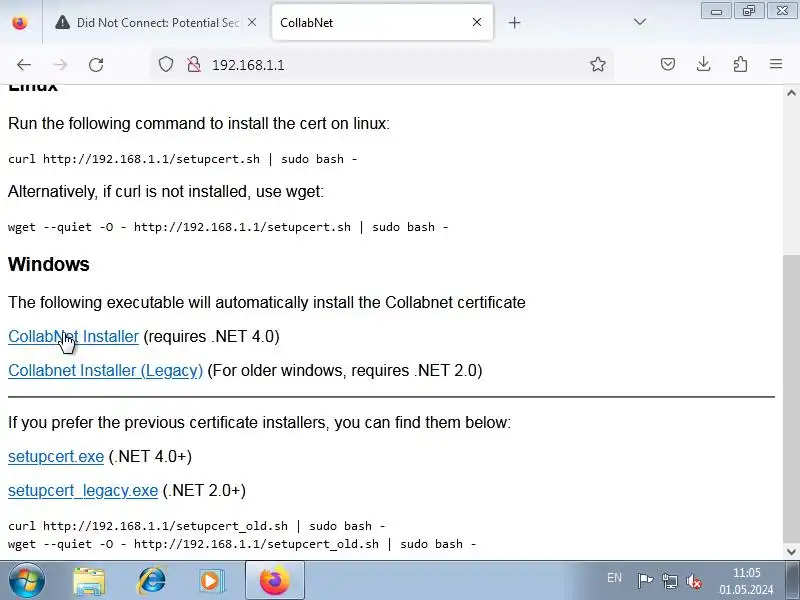This screenshot has height=600, width=800.
Task: Restore down the Firefox window
Action: click(748, 11)
